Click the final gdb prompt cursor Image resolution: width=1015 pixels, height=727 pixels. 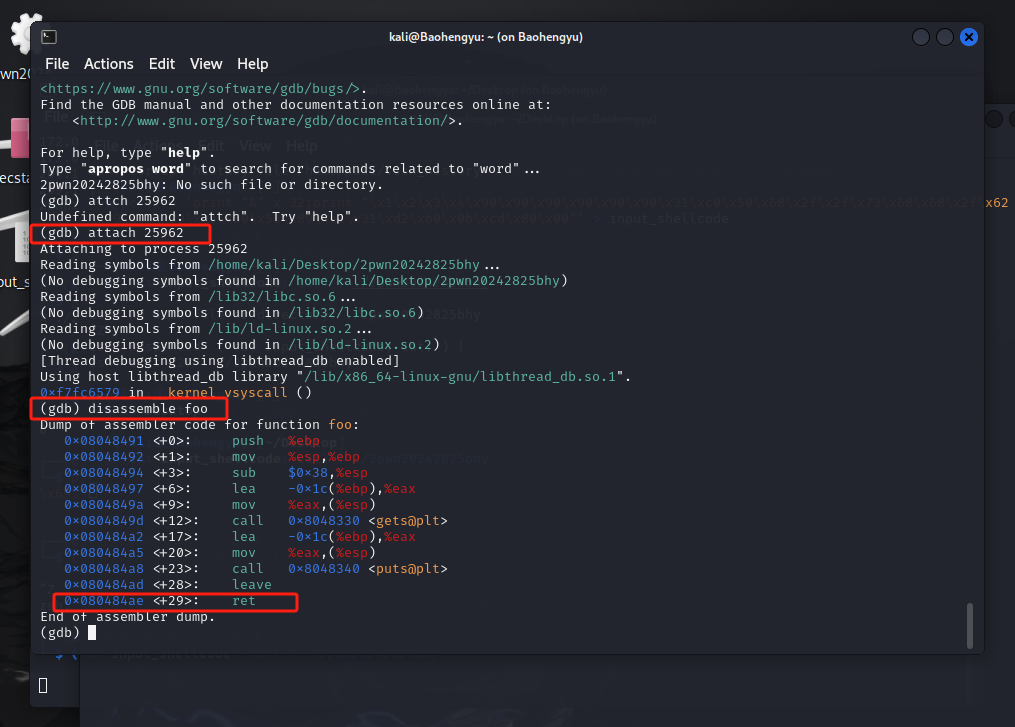(x=92, y=632)
